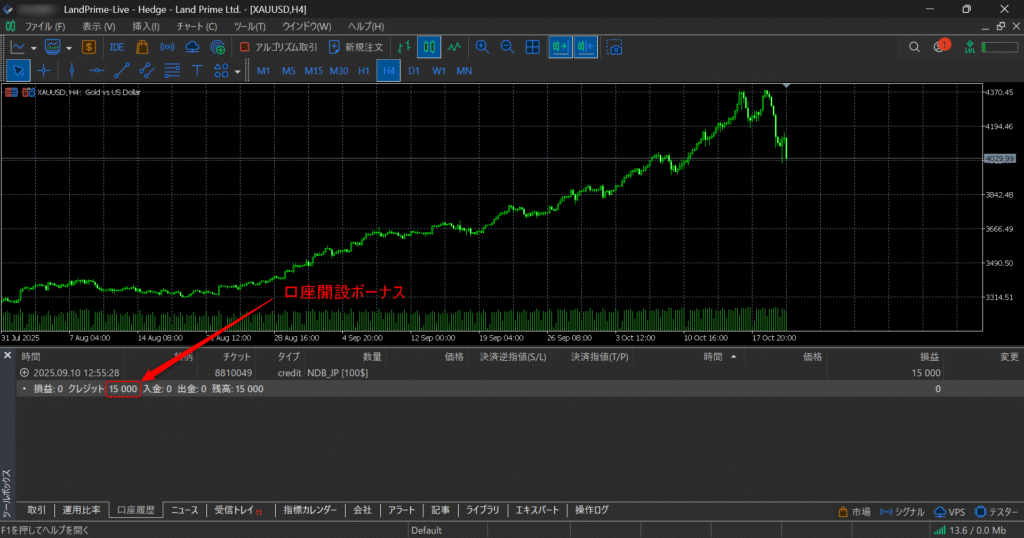Open the objects shapes dropdown arrow
1024x538 pixels.
[237, 71]
